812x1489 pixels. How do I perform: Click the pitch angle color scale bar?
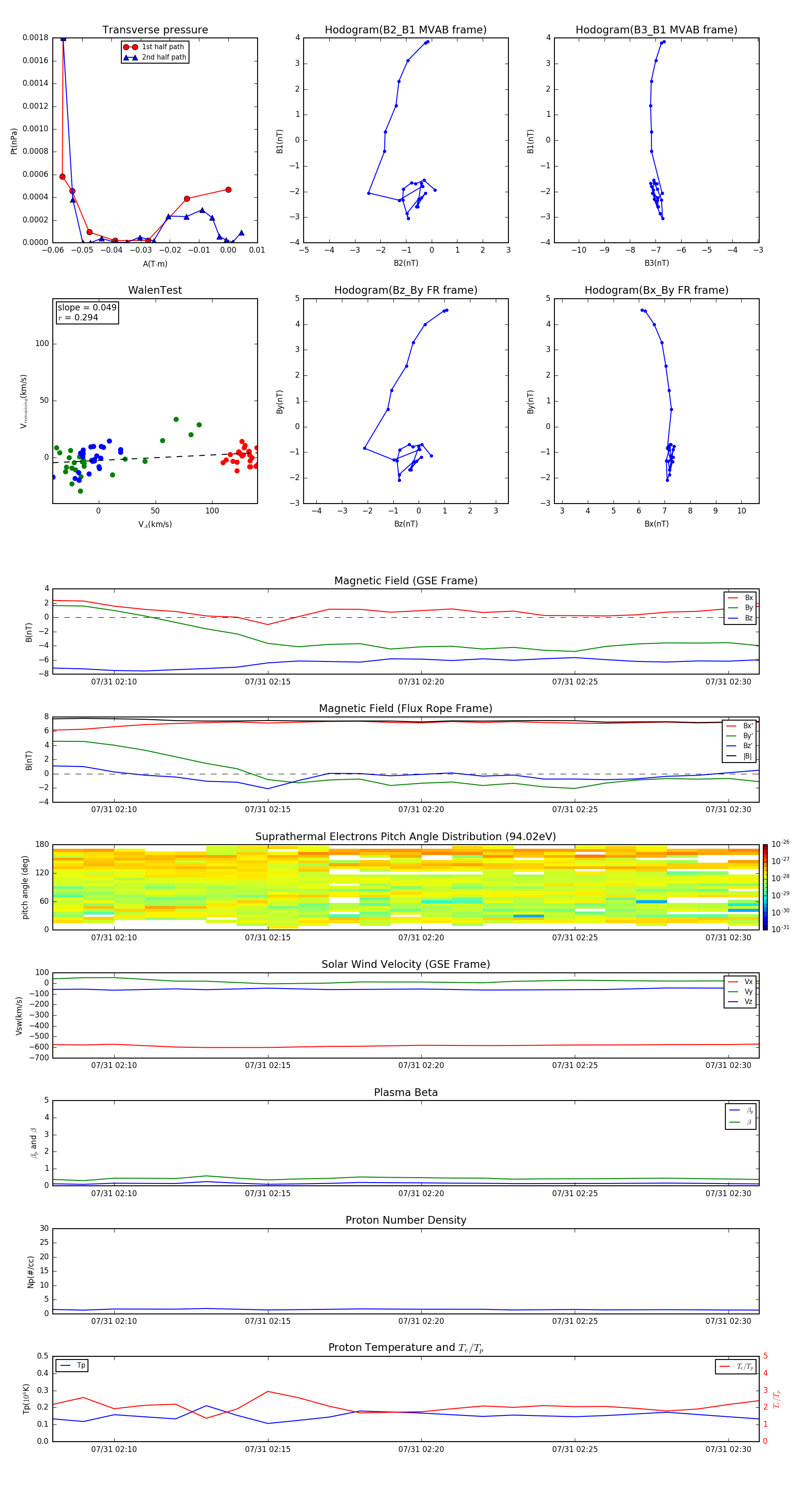(x=765, y=887)
